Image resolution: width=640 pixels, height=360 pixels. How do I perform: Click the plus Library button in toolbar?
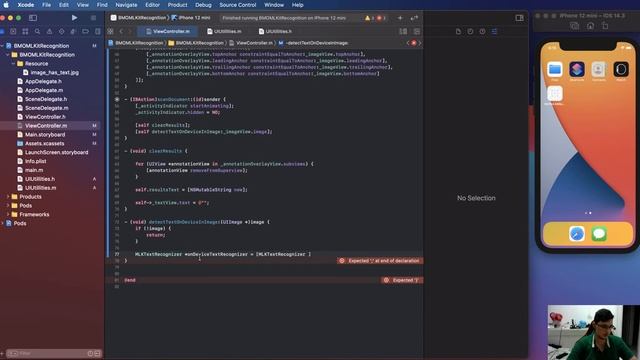[400, 18]
